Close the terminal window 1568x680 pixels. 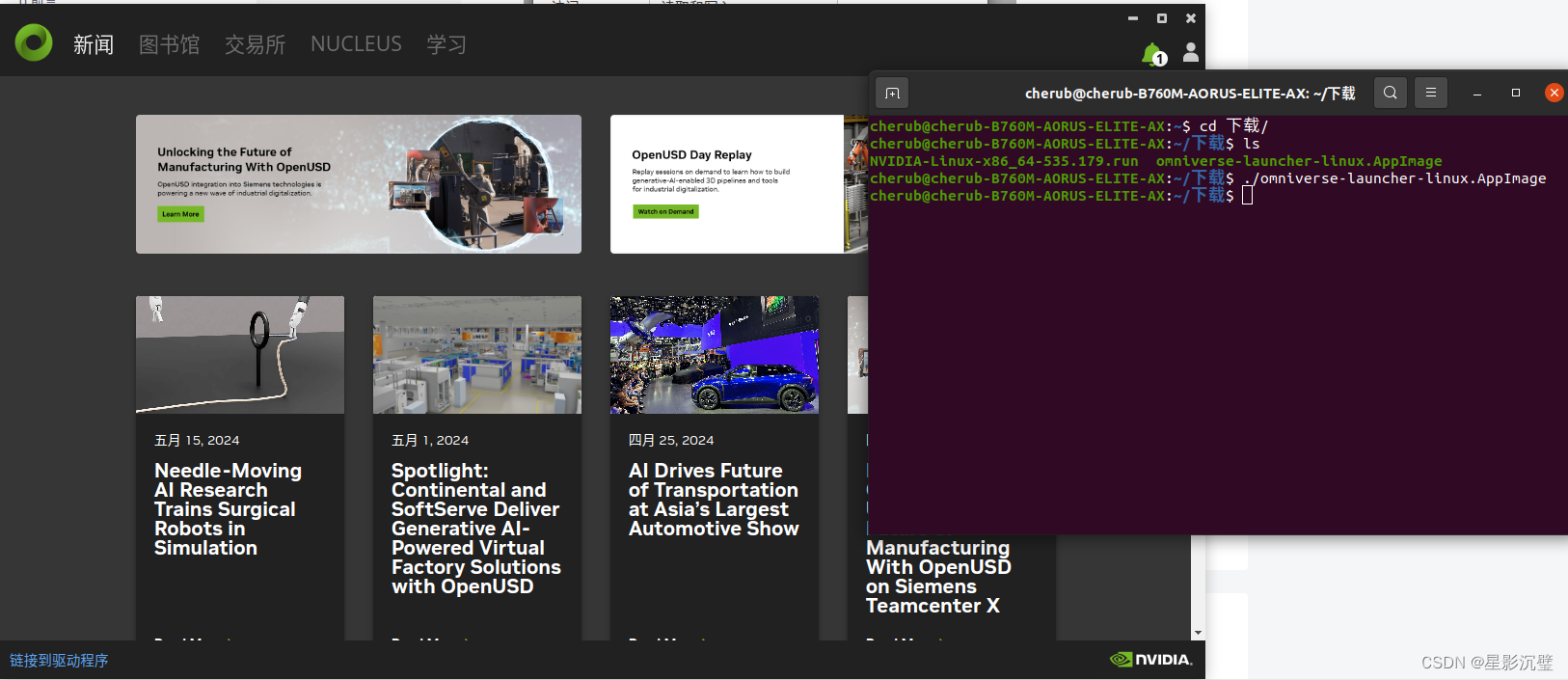1554,93
